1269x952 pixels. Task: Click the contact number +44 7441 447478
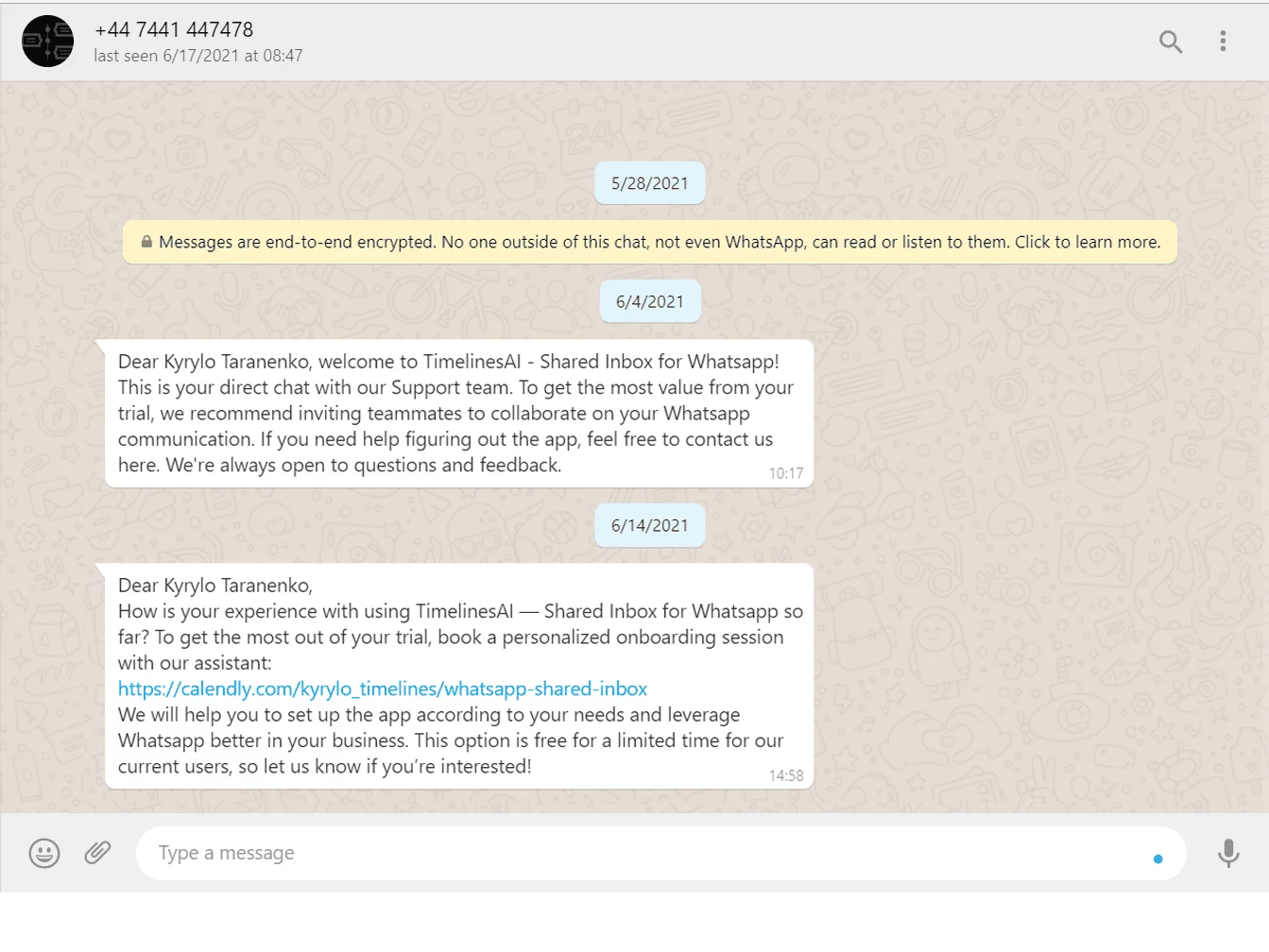pyautogui.click(x=174, y=29)
